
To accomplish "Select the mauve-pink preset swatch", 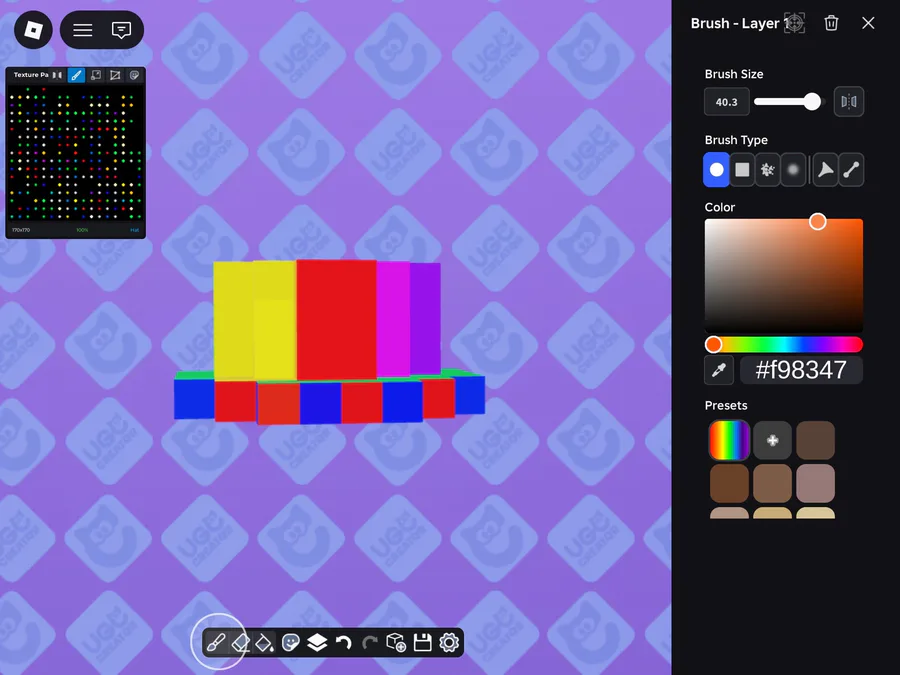I will point(815,483).
